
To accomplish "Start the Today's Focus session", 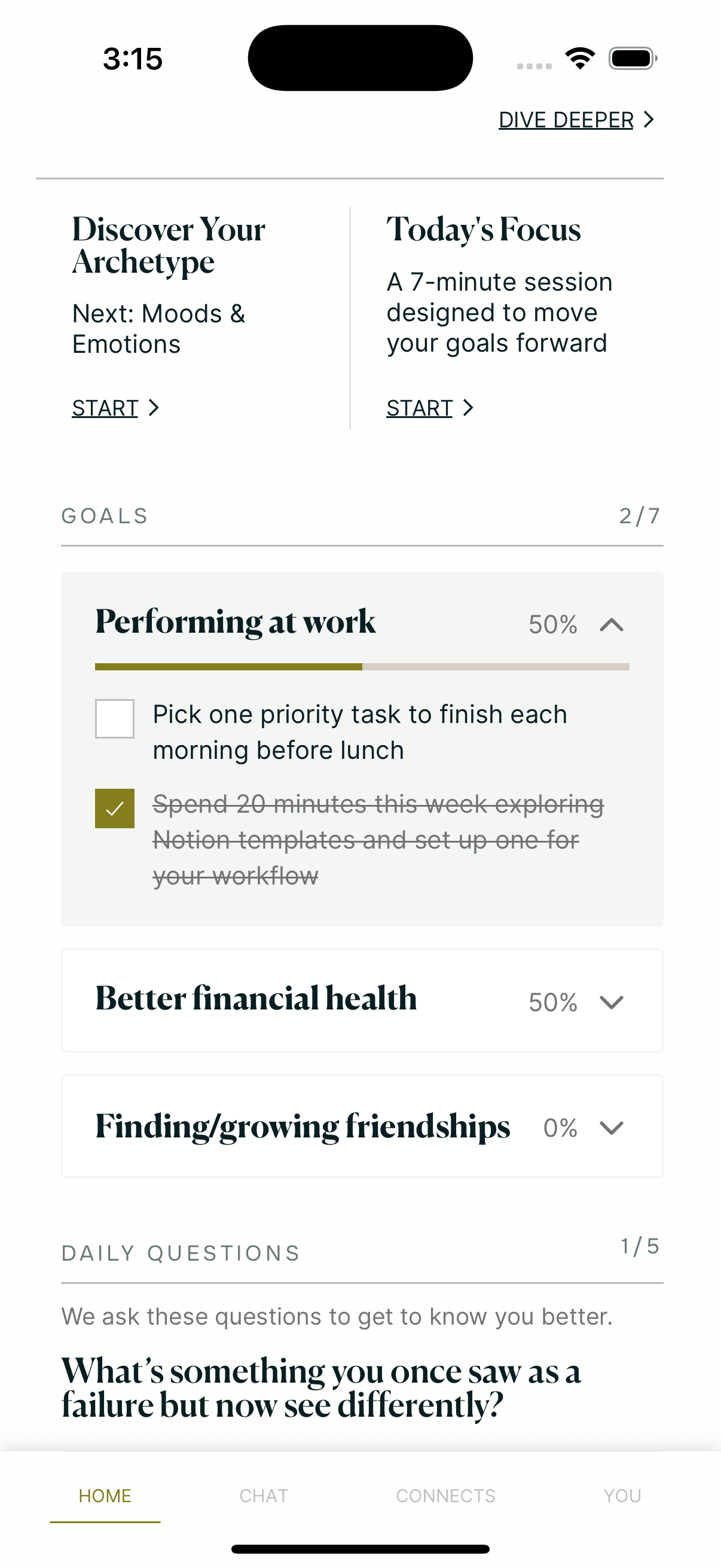I will pos(419,408).
